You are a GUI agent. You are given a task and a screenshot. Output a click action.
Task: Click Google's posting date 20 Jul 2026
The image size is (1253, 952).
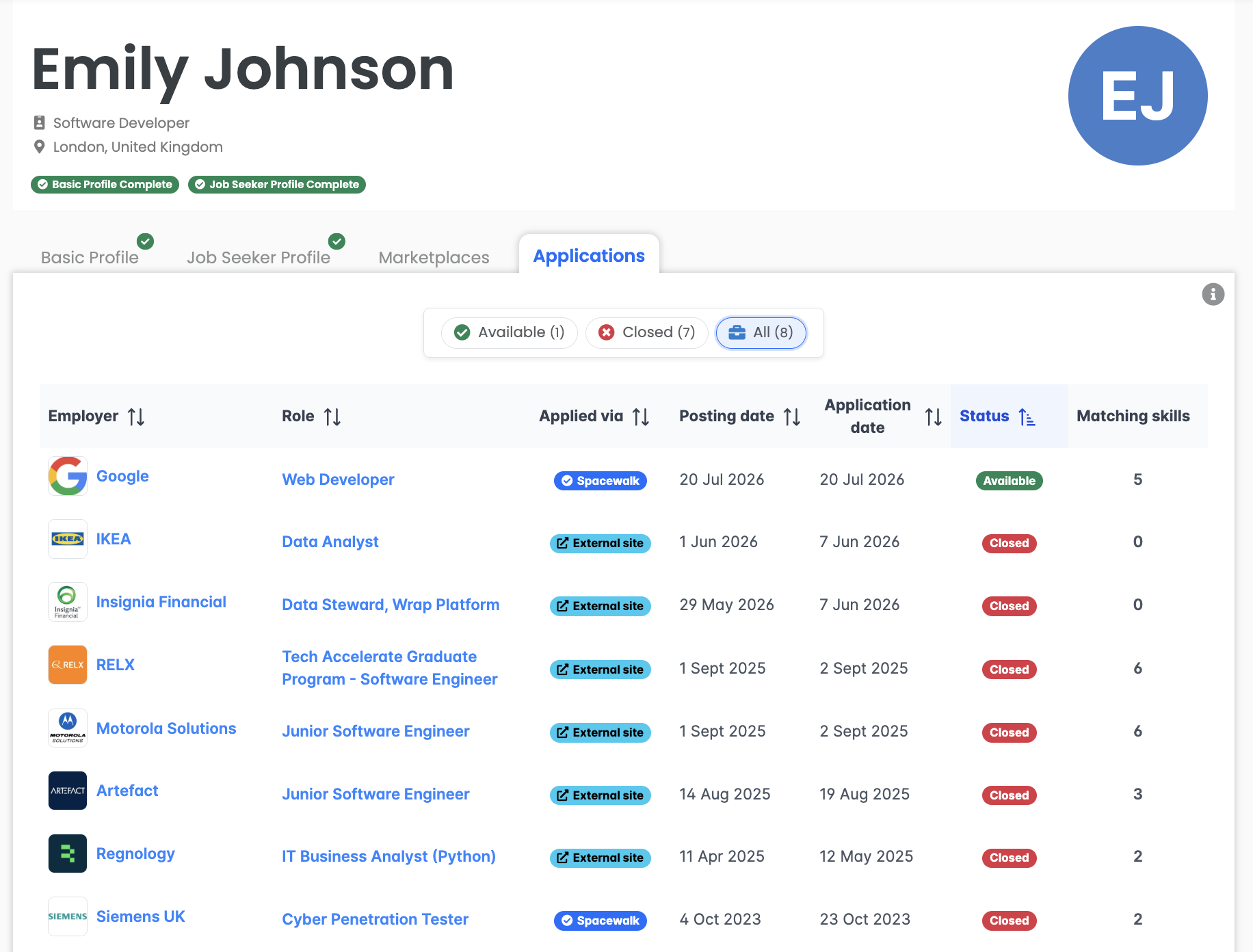click(x=722, y=479)
